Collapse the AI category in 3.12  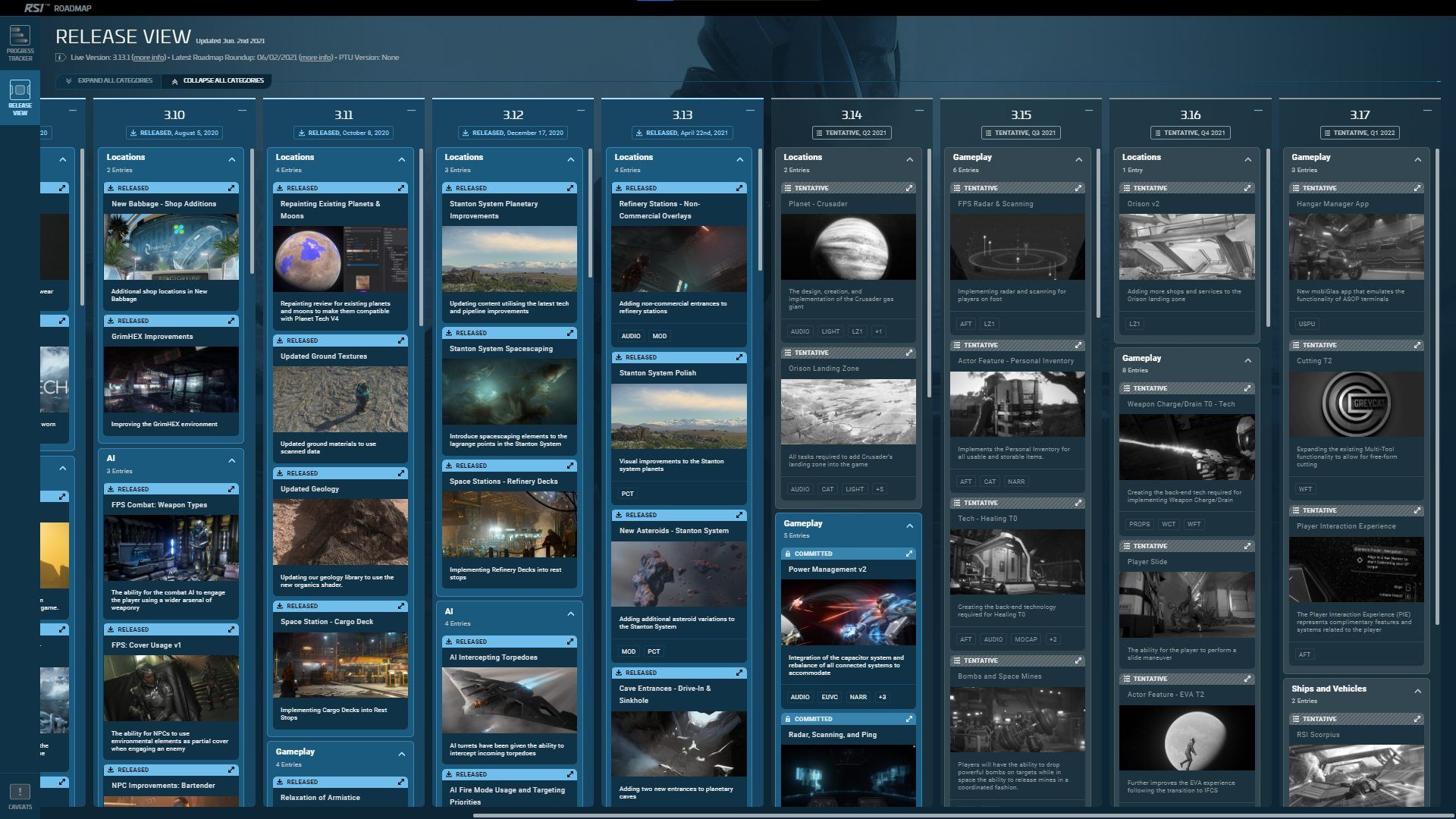point(570,613)
